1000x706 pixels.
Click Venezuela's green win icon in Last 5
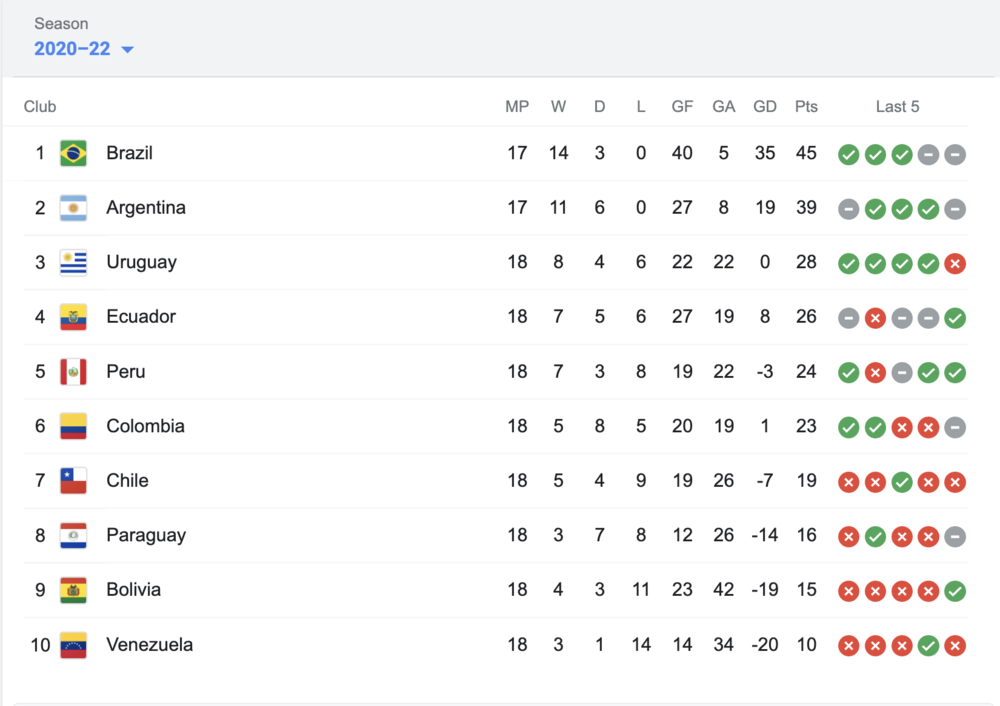point(928,646)
